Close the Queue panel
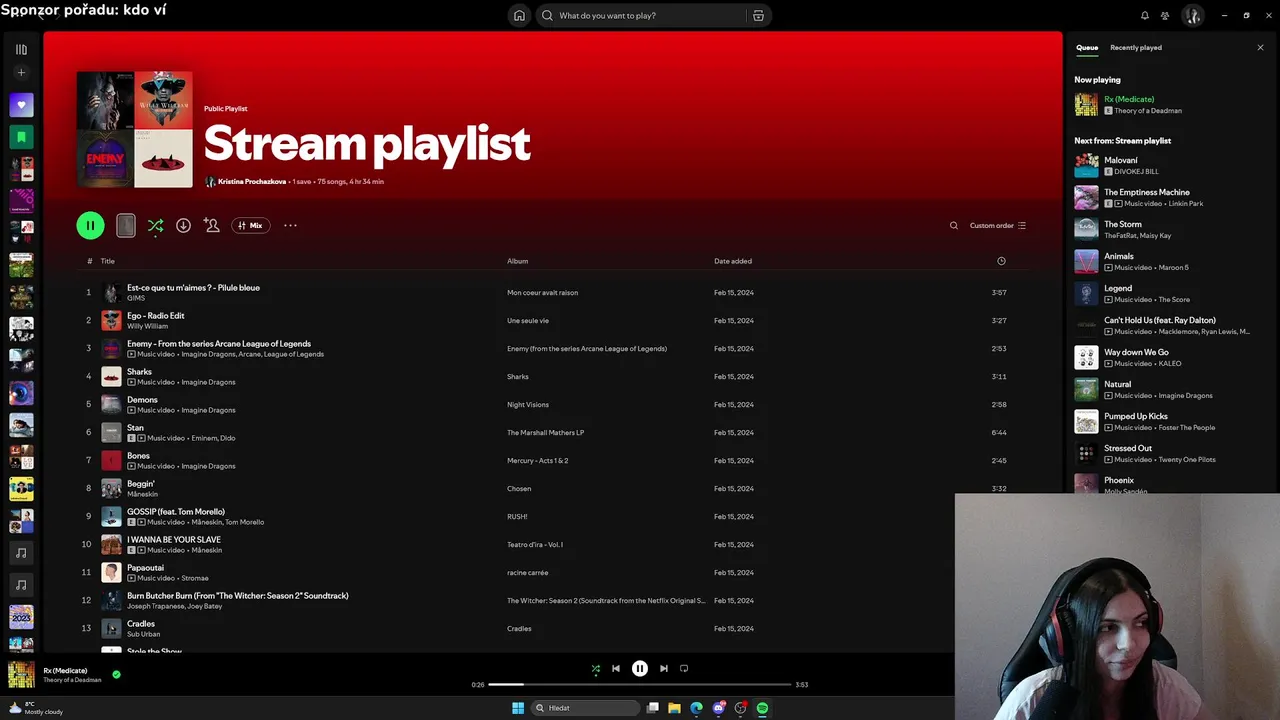Screen dimensions: 1280x720 click(1260, 48)
